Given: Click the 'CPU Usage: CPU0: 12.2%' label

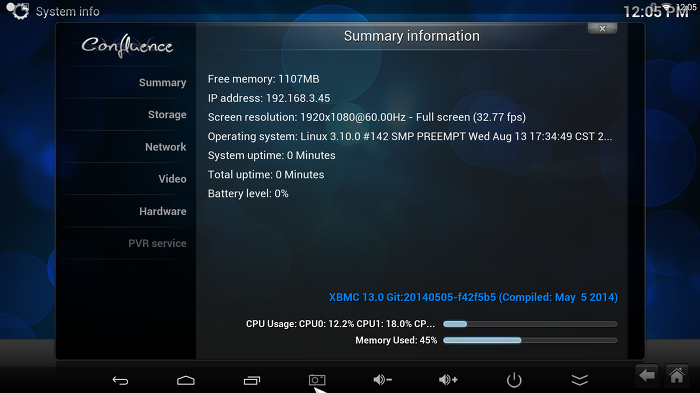Looking at the screenshot, I should click(340, 324).
